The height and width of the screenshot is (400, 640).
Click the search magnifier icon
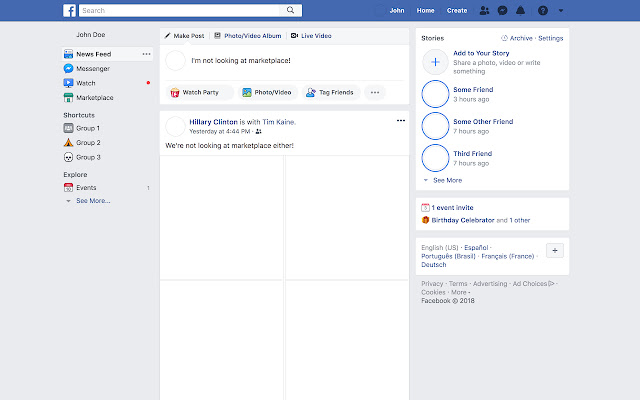pos(290,10)
